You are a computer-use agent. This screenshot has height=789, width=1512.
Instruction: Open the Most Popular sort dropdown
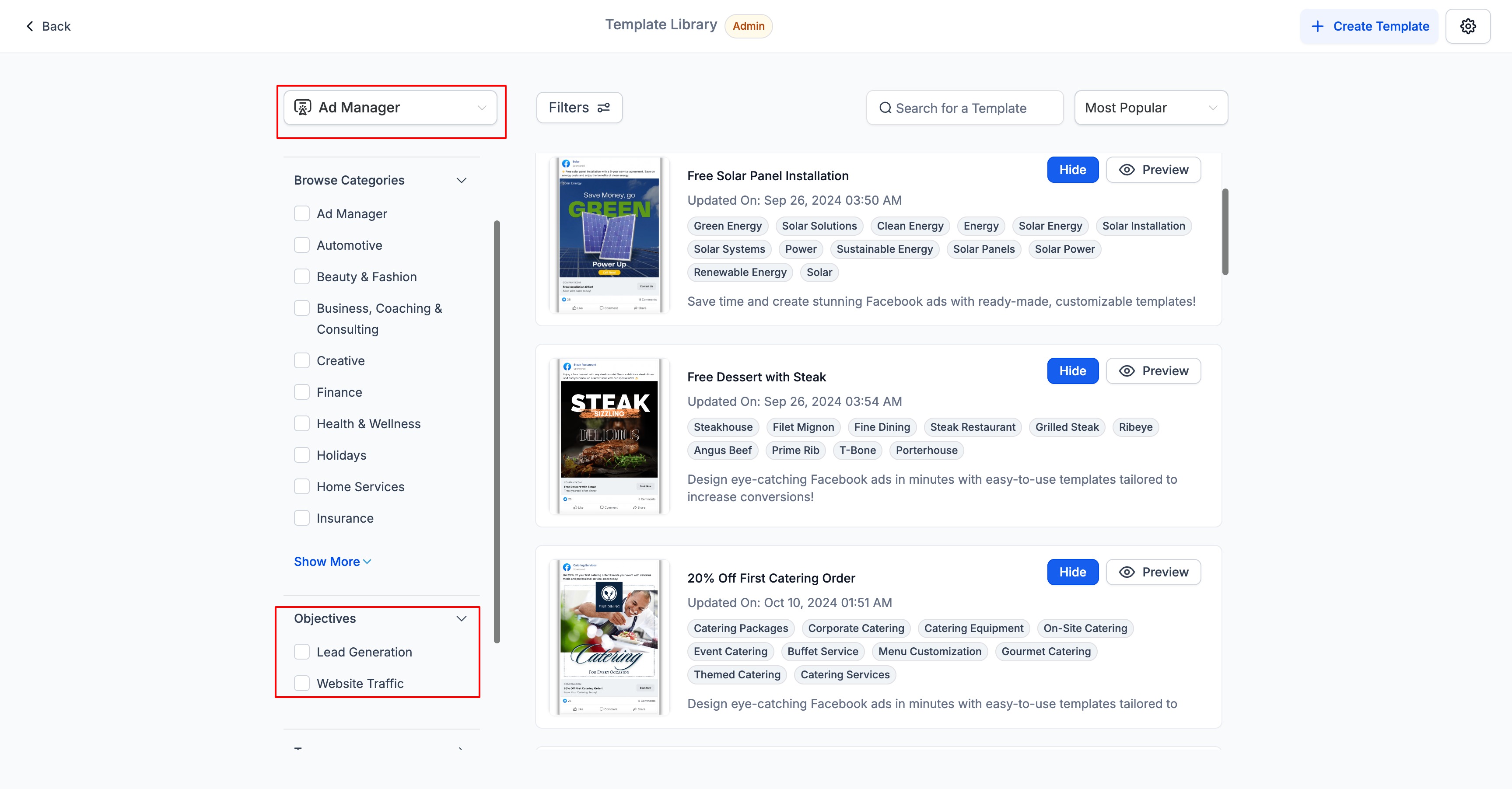pyautogui.click(x=1151, y=108)
